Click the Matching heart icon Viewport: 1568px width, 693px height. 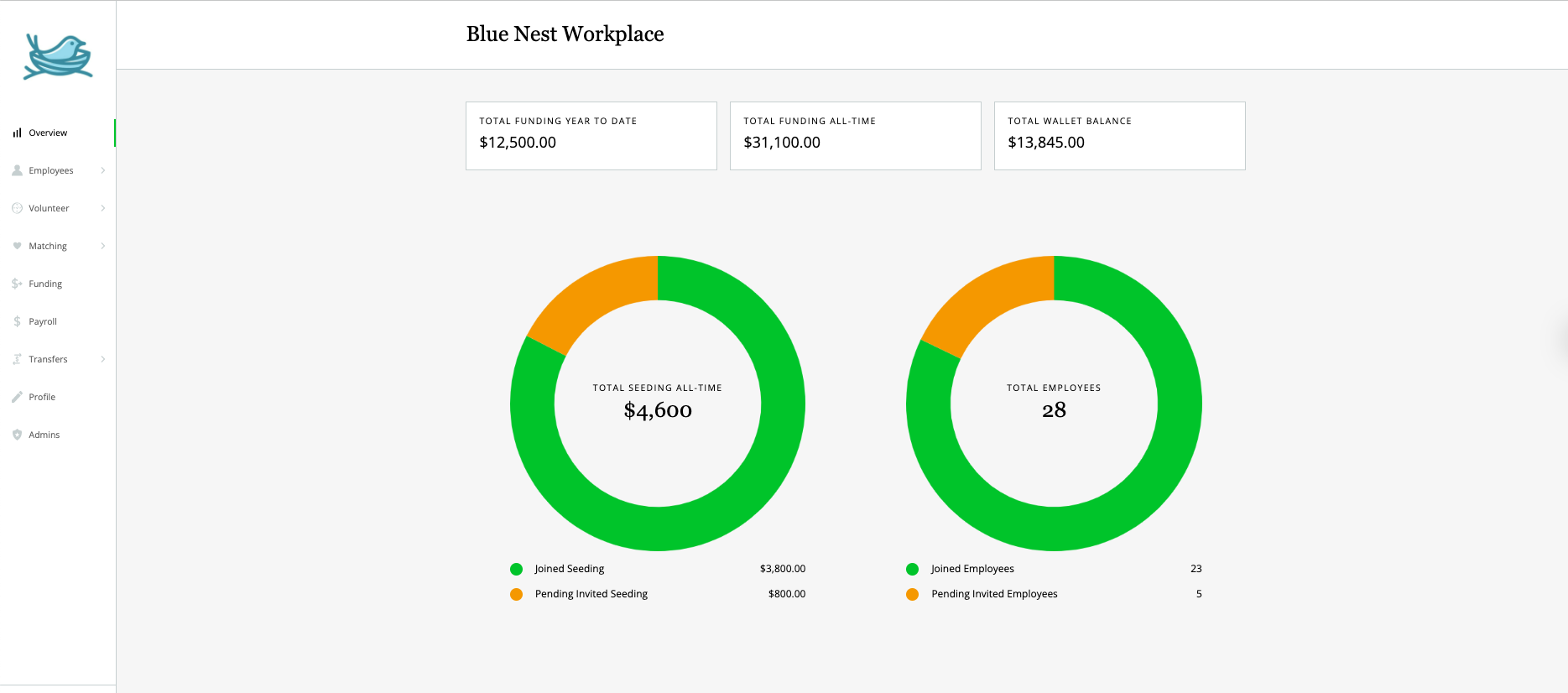coord(17,246)
